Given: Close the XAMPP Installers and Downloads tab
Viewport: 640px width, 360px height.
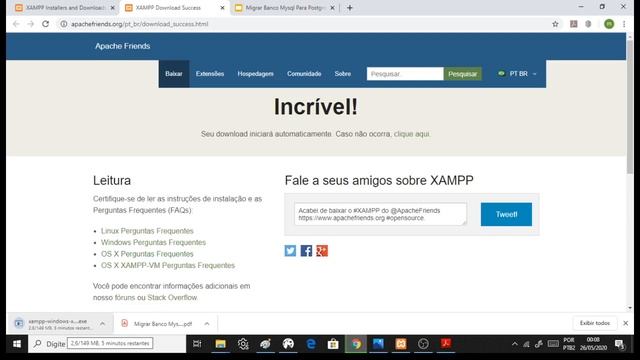Looking at the screenshot, I should tap(113, 8).
